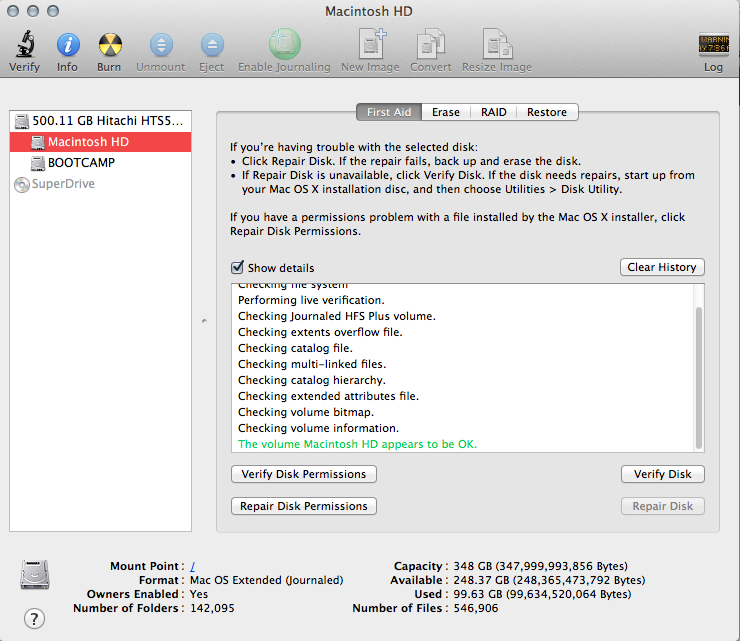Click the Available value 248.37 GB
The image size is (740, 641).
click(549, 580)
